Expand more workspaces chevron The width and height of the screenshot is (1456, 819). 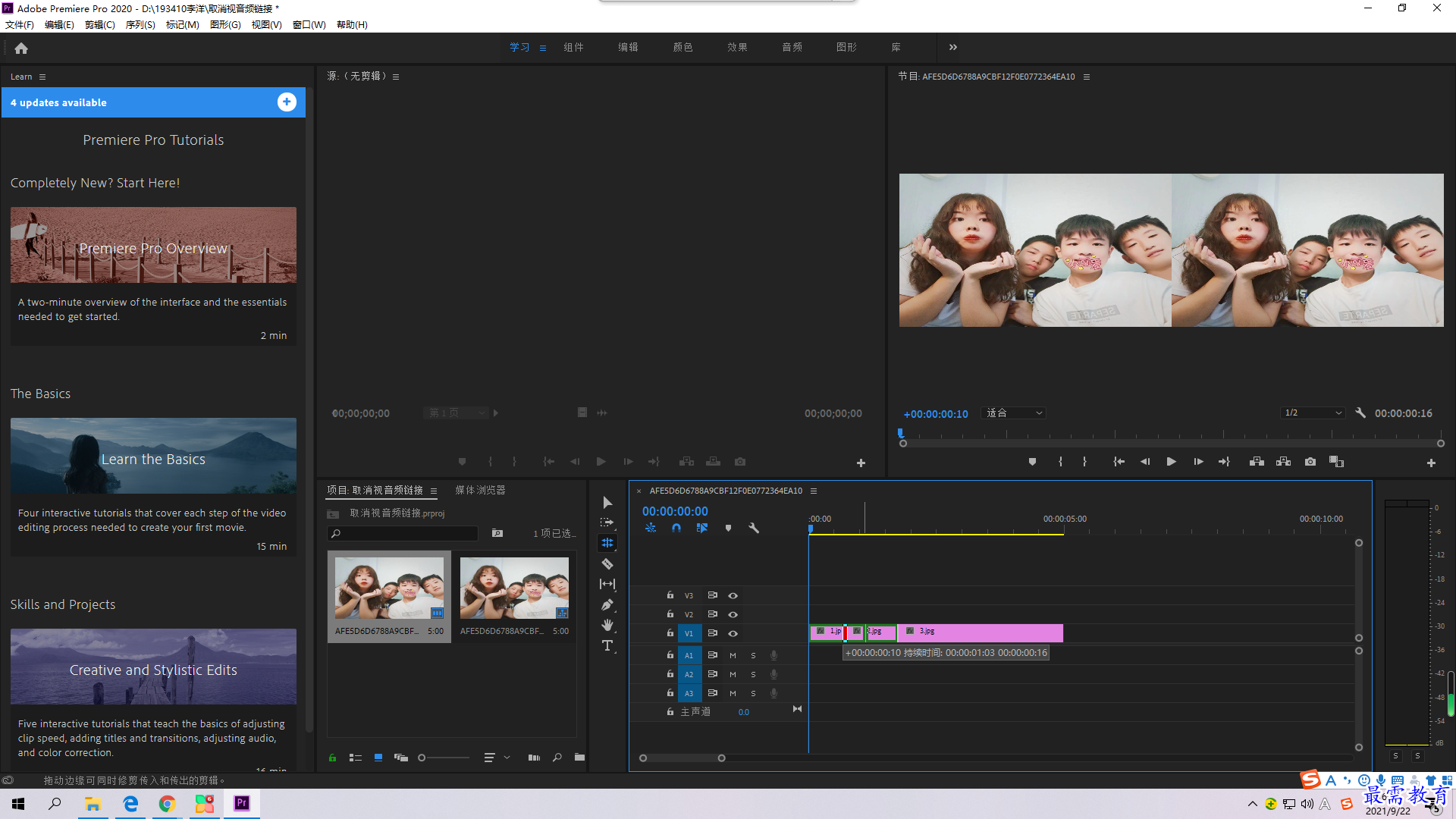tap(953, 47)
